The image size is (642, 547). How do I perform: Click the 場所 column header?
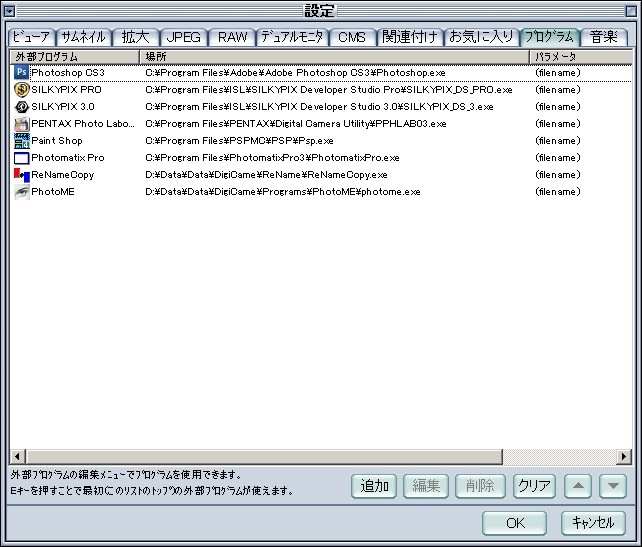point(335,57)
